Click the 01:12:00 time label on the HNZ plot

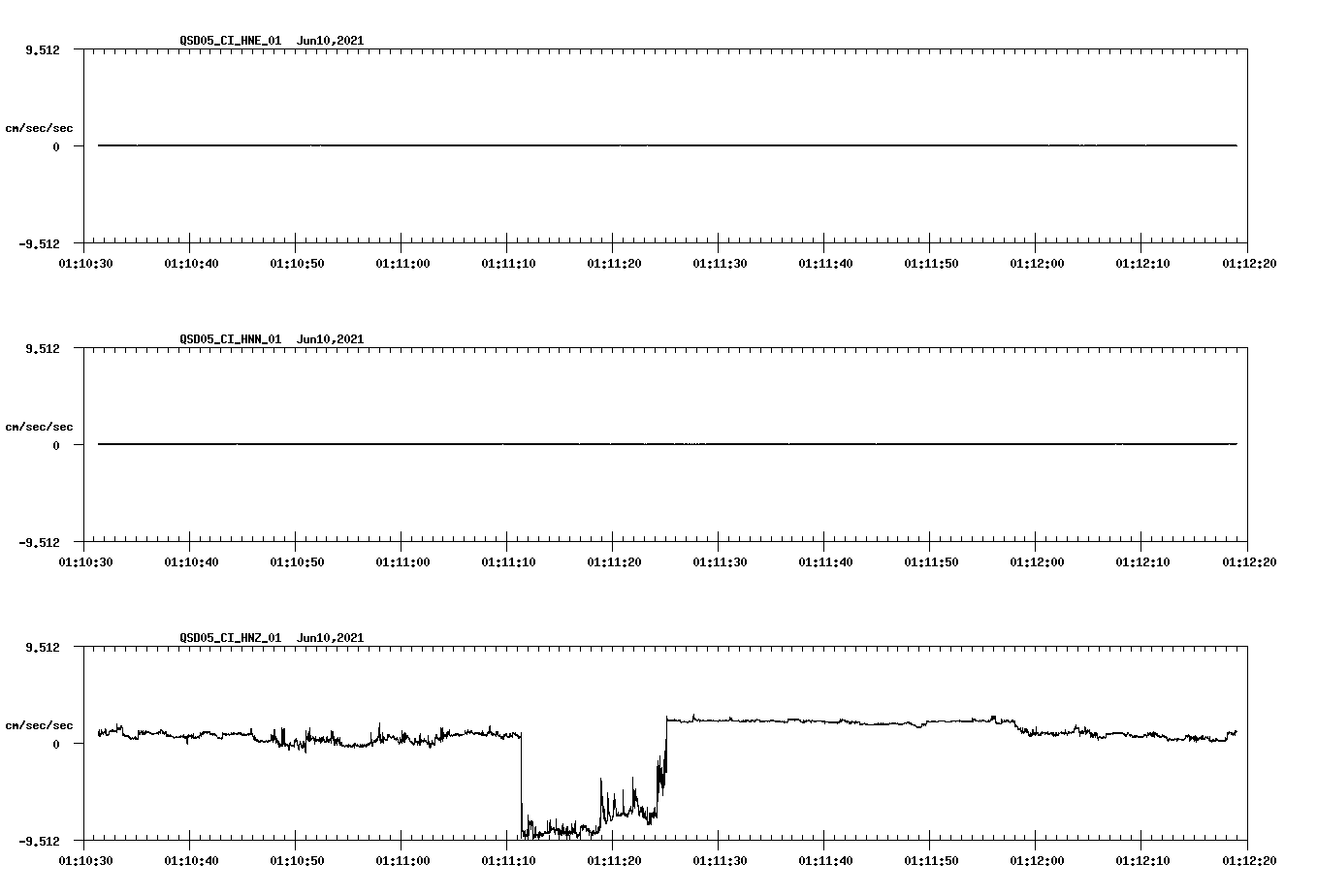coord(1036,861)
